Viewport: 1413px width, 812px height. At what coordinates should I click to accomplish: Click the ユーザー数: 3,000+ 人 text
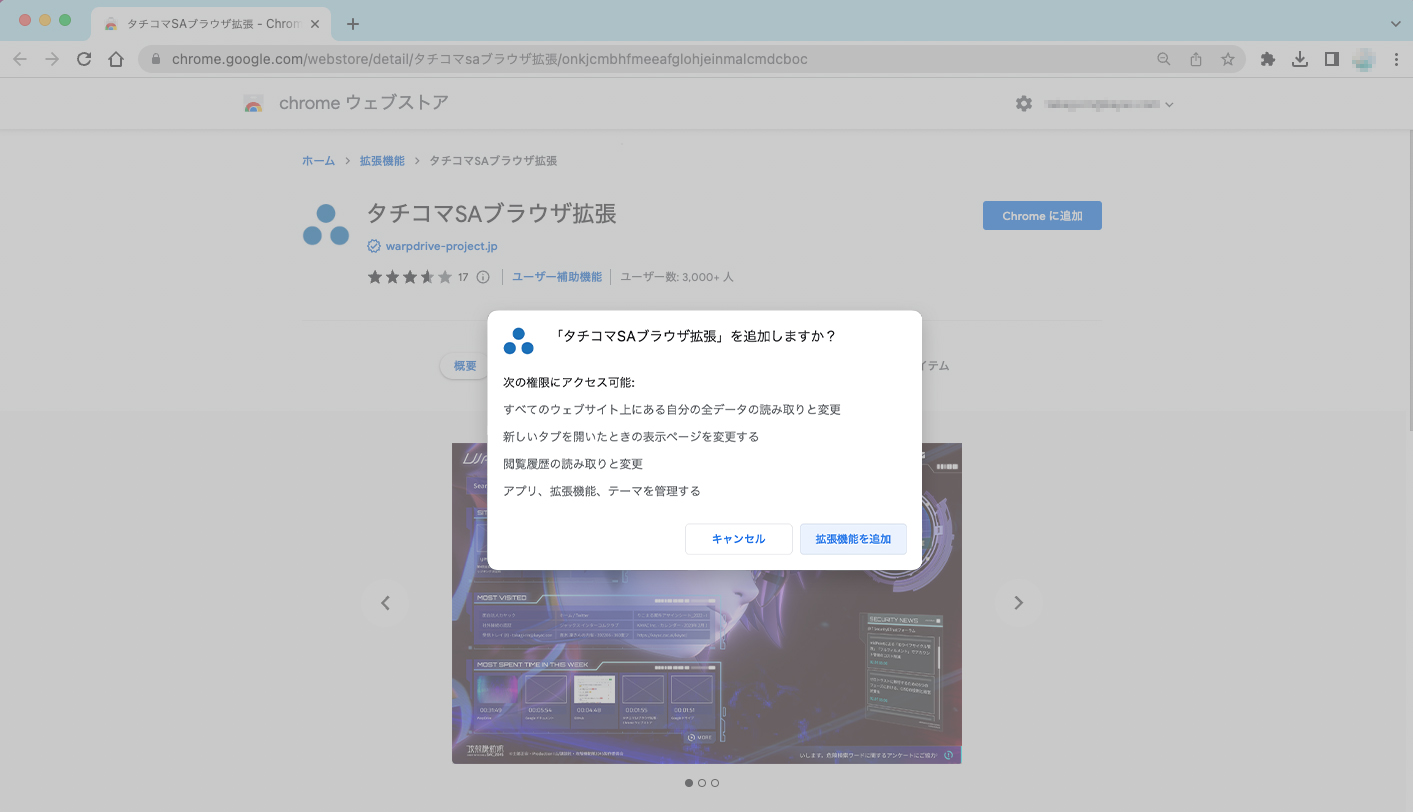[677, 277]
